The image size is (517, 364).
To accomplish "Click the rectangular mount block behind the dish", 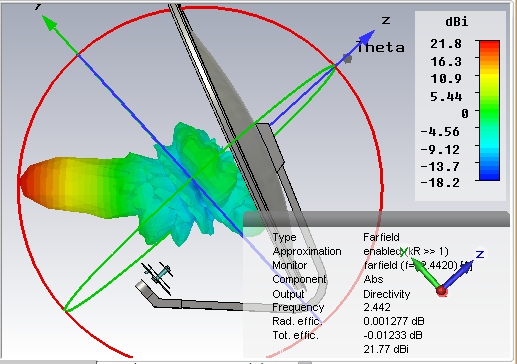I will [270, 147].
